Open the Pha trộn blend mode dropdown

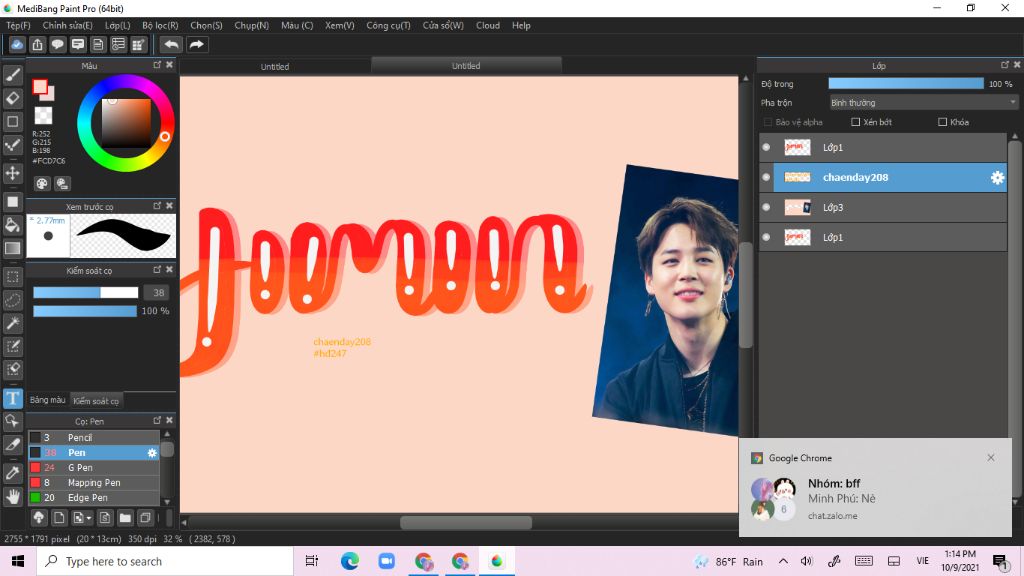tap(923, 103)
